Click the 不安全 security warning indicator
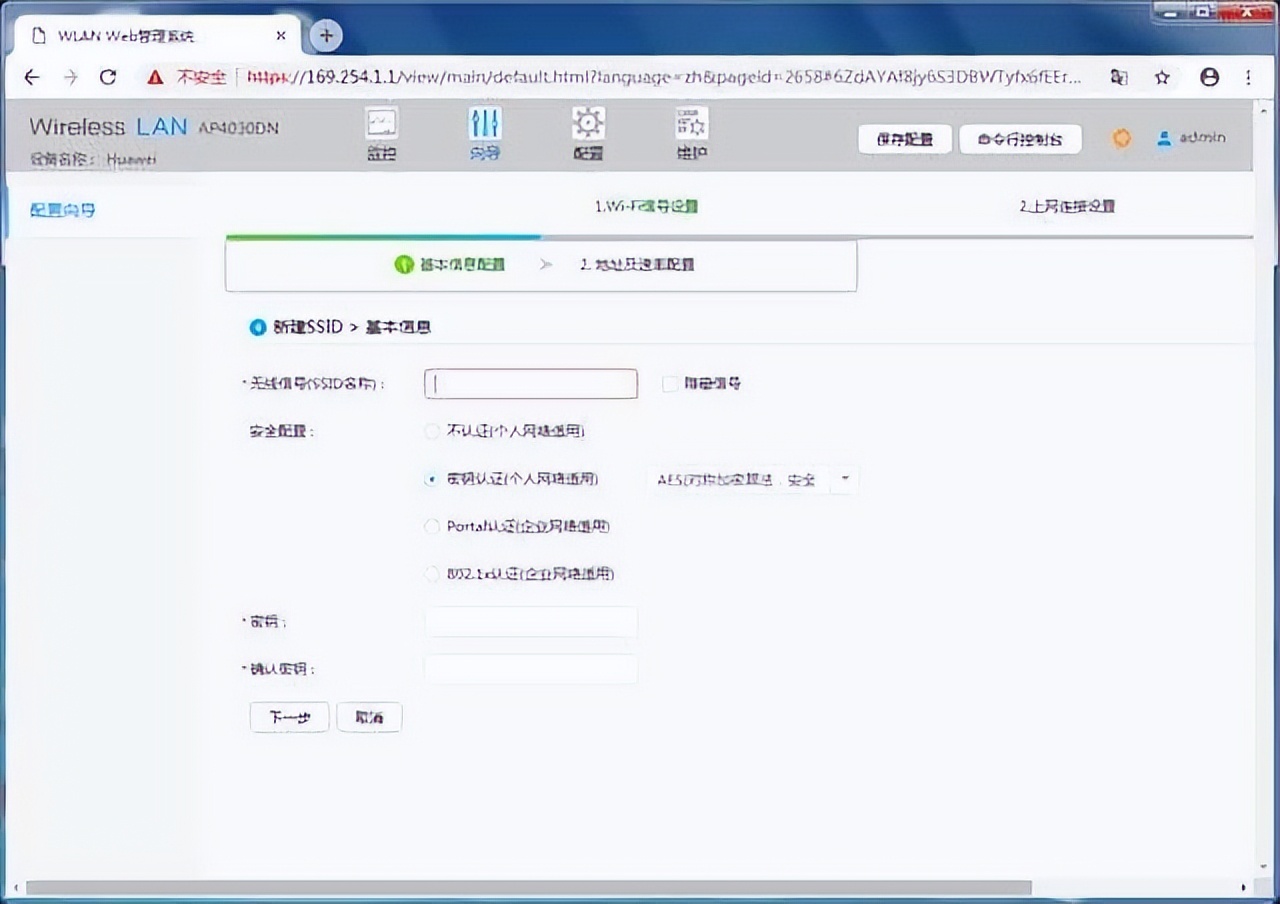 (200, 77)
